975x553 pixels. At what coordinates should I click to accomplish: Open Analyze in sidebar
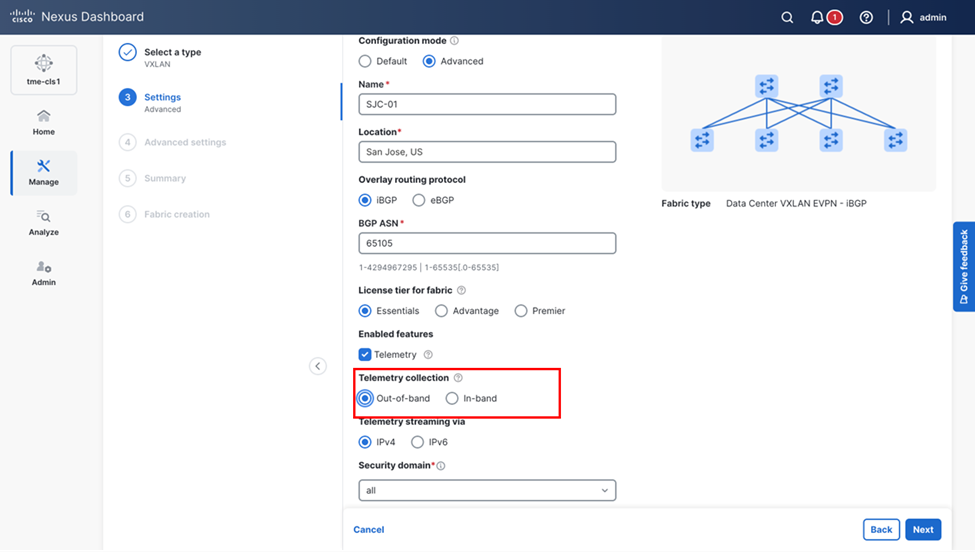coord(44,223)
